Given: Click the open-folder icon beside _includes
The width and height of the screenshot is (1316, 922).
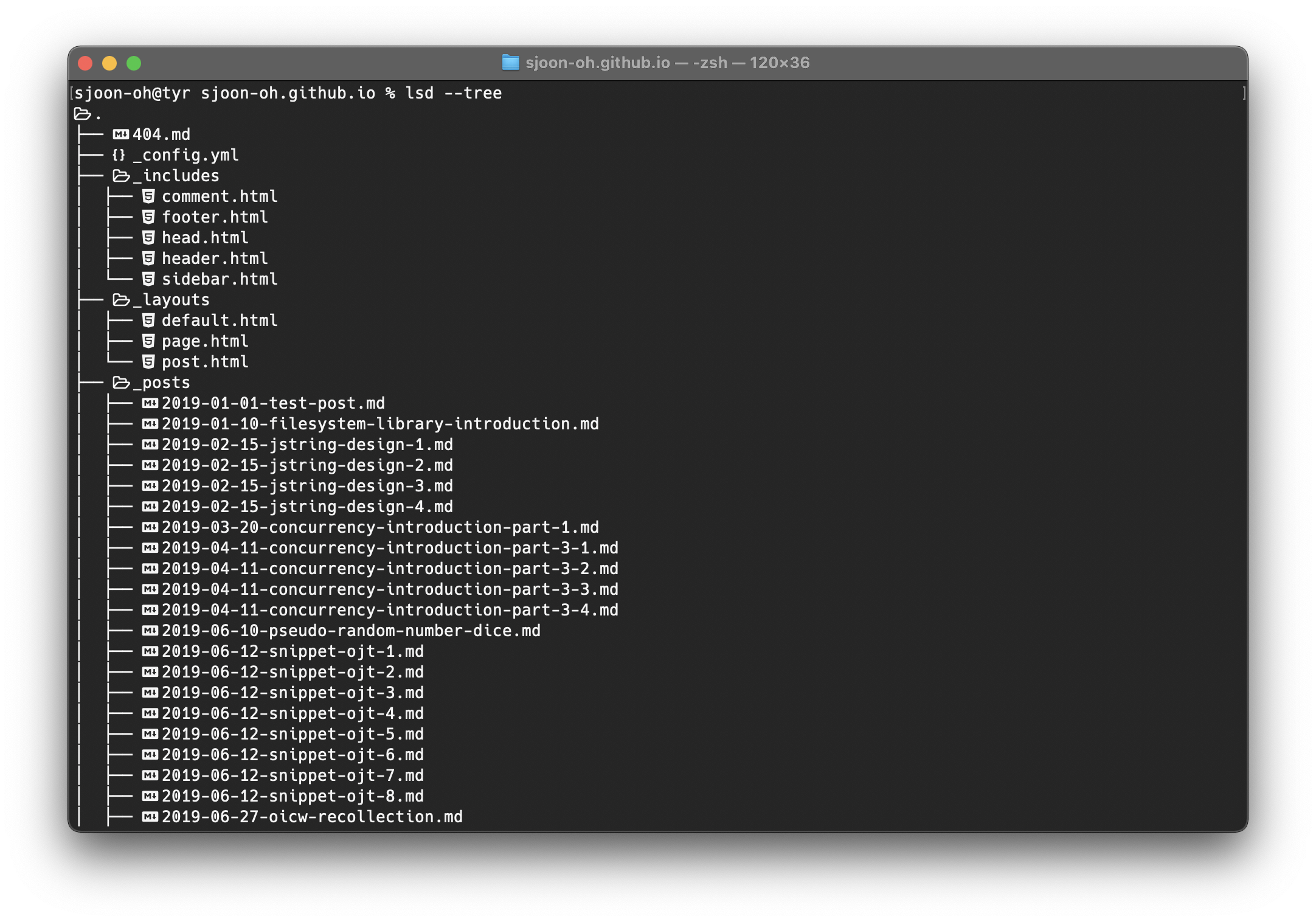Looking at the screenshot, I should pos(122,176).
